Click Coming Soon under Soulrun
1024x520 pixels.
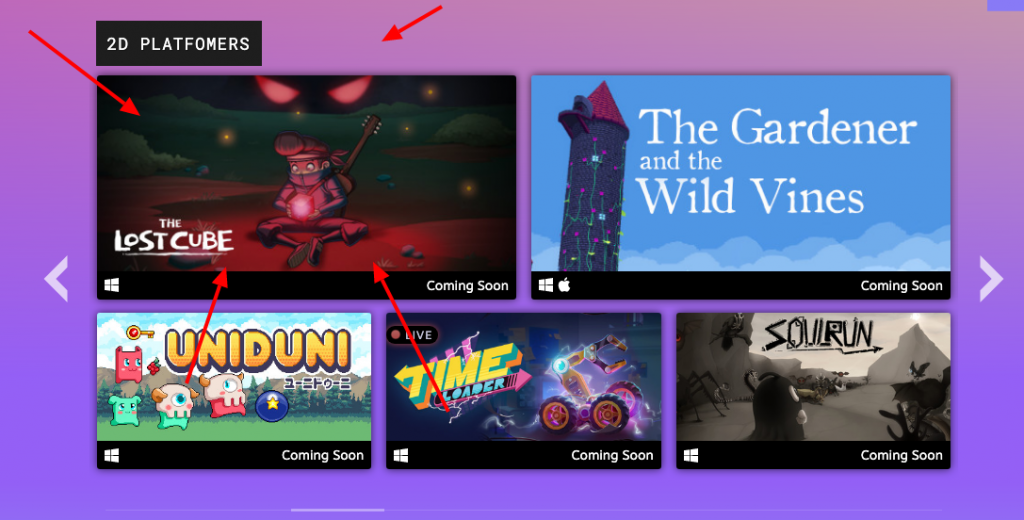pos(901,455)
